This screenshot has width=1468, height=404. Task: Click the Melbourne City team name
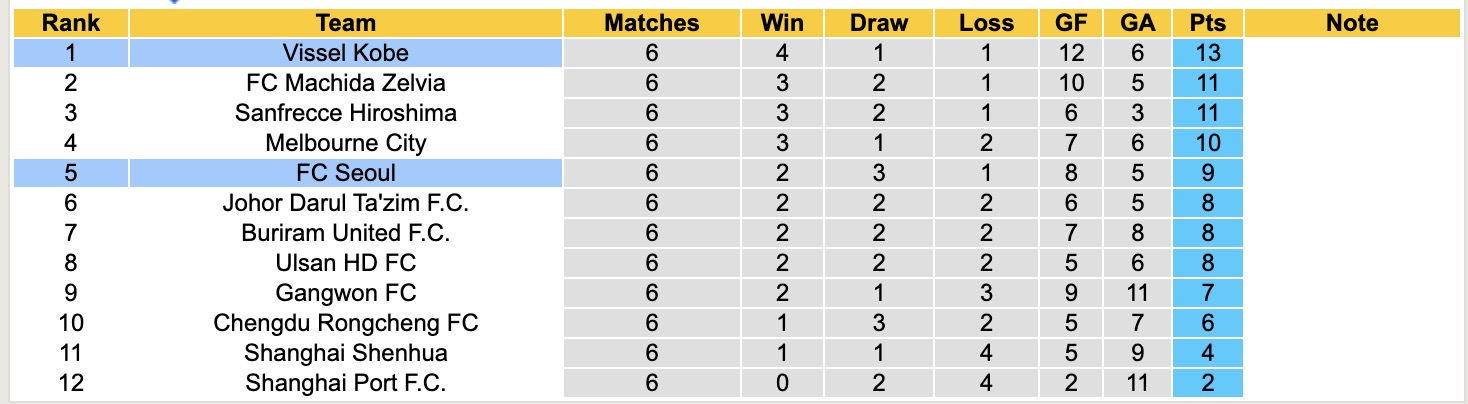click(345, 143)
